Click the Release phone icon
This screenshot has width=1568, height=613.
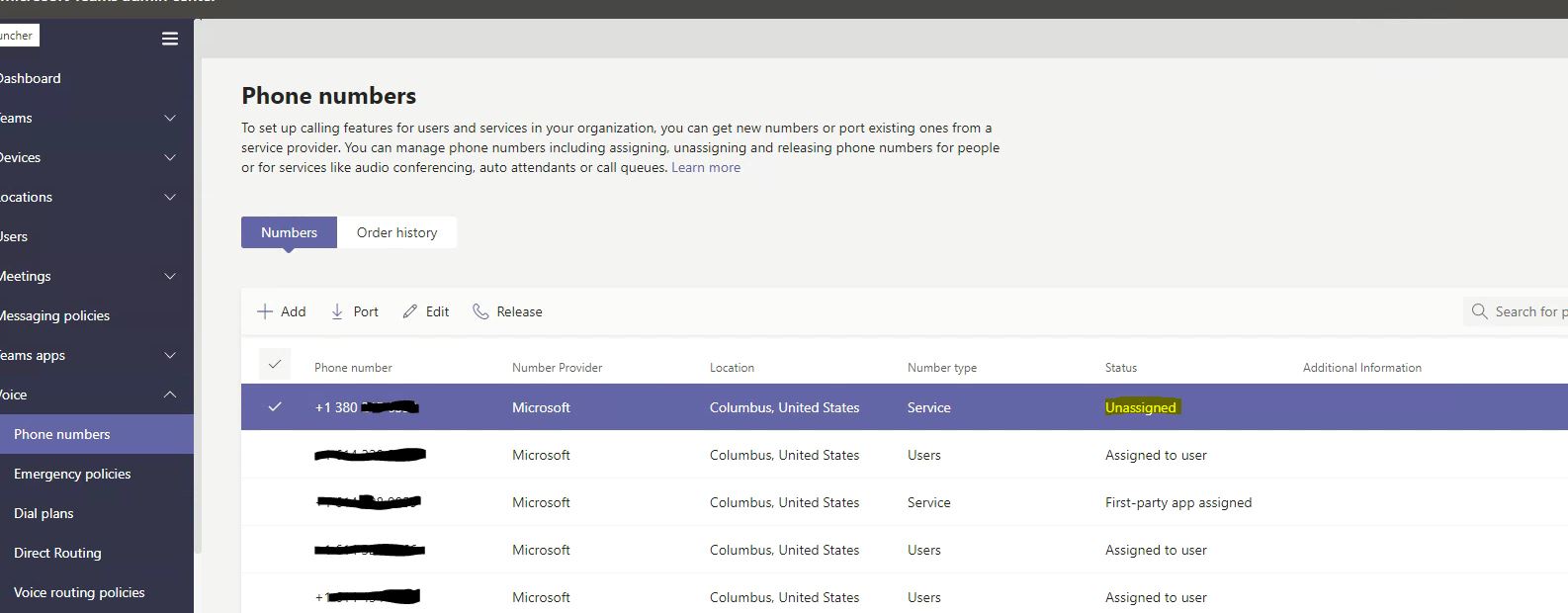[480, 311]
